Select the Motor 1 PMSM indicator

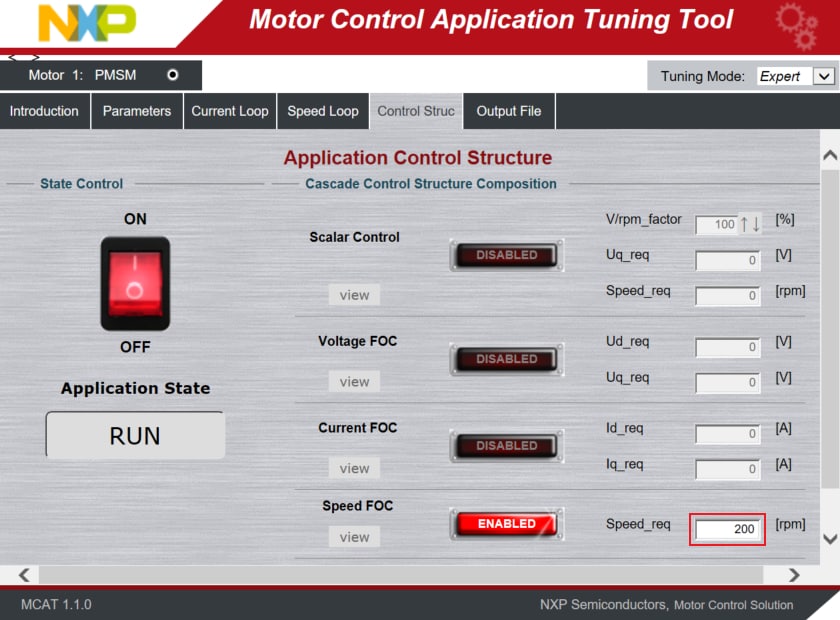click(173, 75)
